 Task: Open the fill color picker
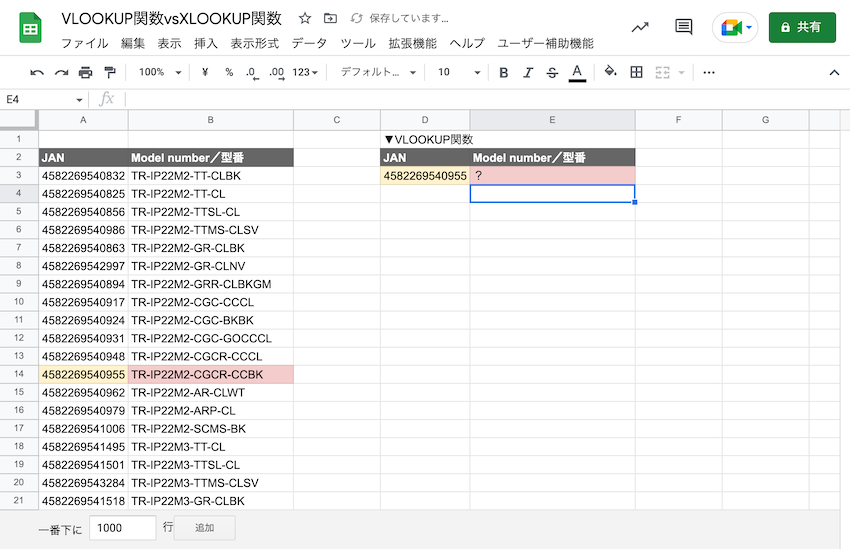coord(611,72)
